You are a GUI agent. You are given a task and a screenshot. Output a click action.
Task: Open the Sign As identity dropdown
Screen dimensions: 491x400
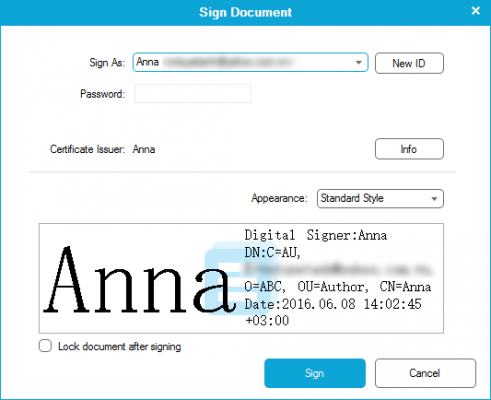pyautogui.click(x=250, y=62)
